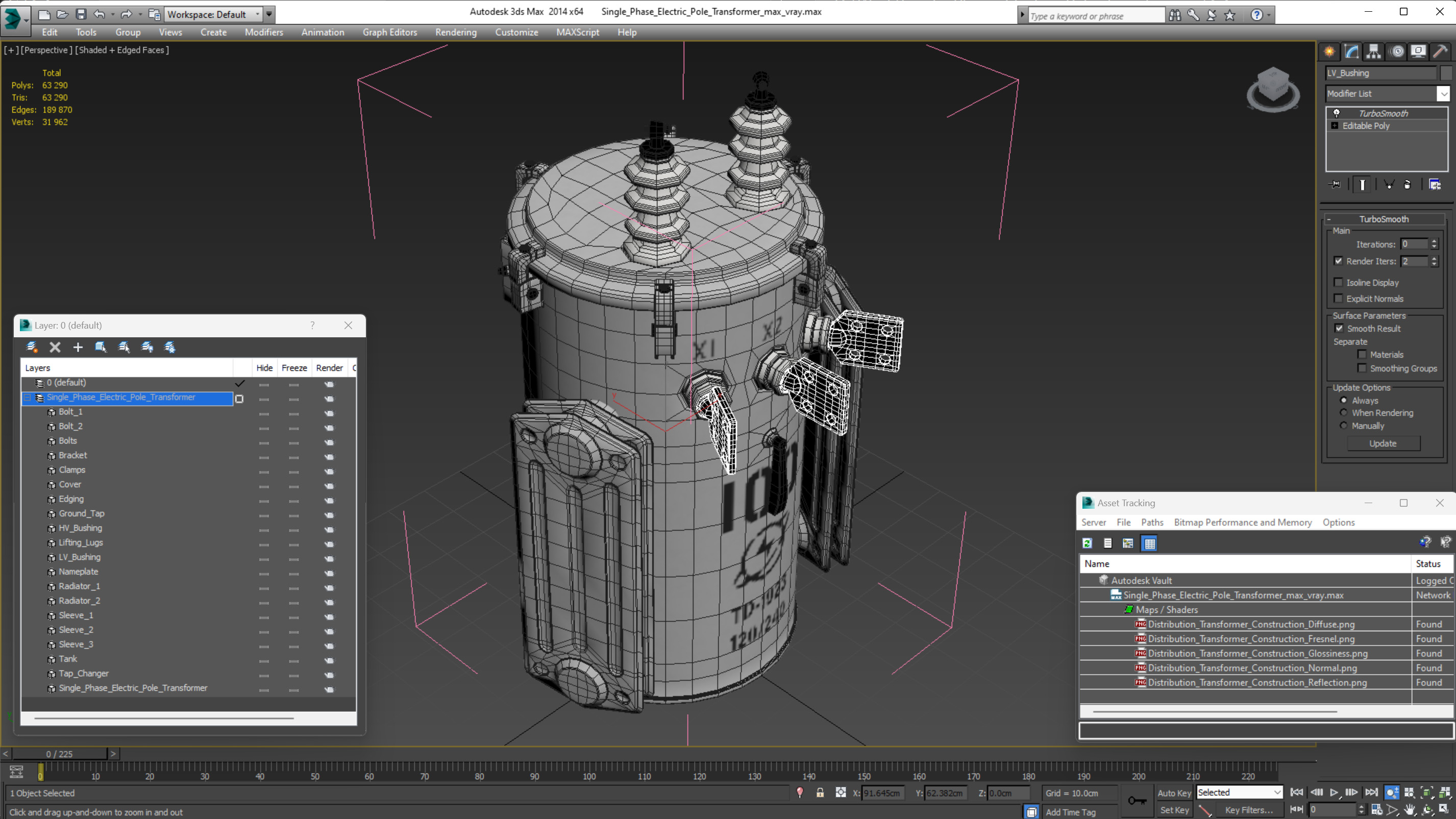Click Layer dialog horizontal scrollbar
This screenshot has height=819, width=1456.
click(164, 718)
